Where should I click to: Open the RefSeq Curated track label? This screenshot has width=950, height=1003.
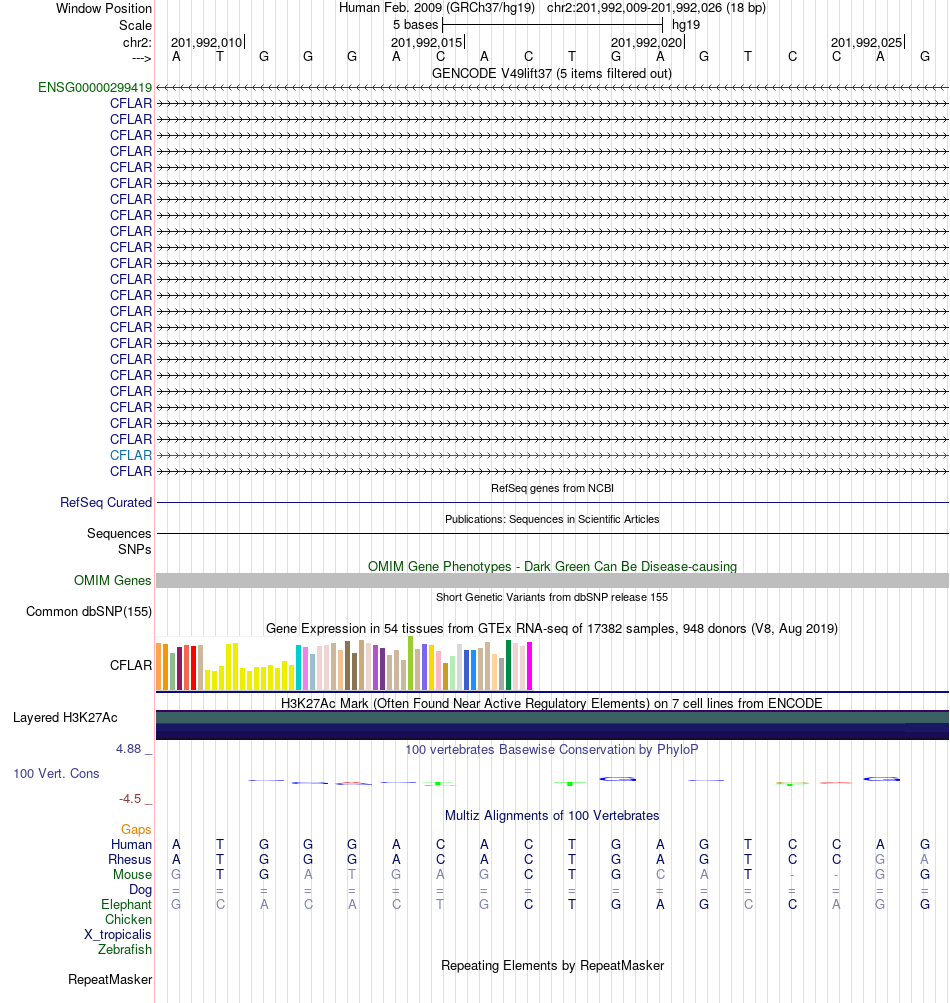click(106, 503)
